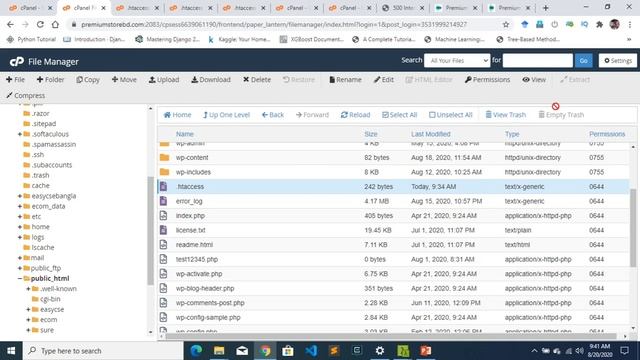Click the .htaccess file icon
Image resolution: width=640 pixels, height=360 pixels.
point(163,187)
